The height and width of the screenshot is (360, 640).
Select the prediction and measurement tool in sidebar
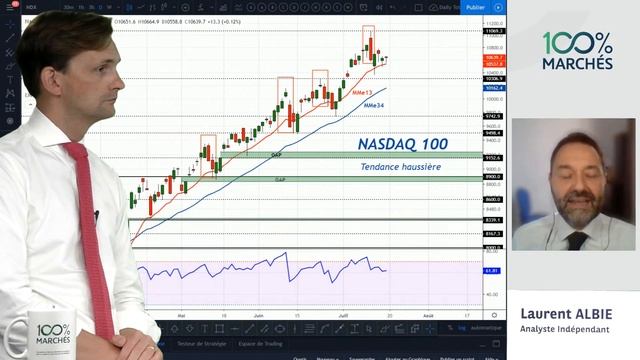(x=10, y=108)
